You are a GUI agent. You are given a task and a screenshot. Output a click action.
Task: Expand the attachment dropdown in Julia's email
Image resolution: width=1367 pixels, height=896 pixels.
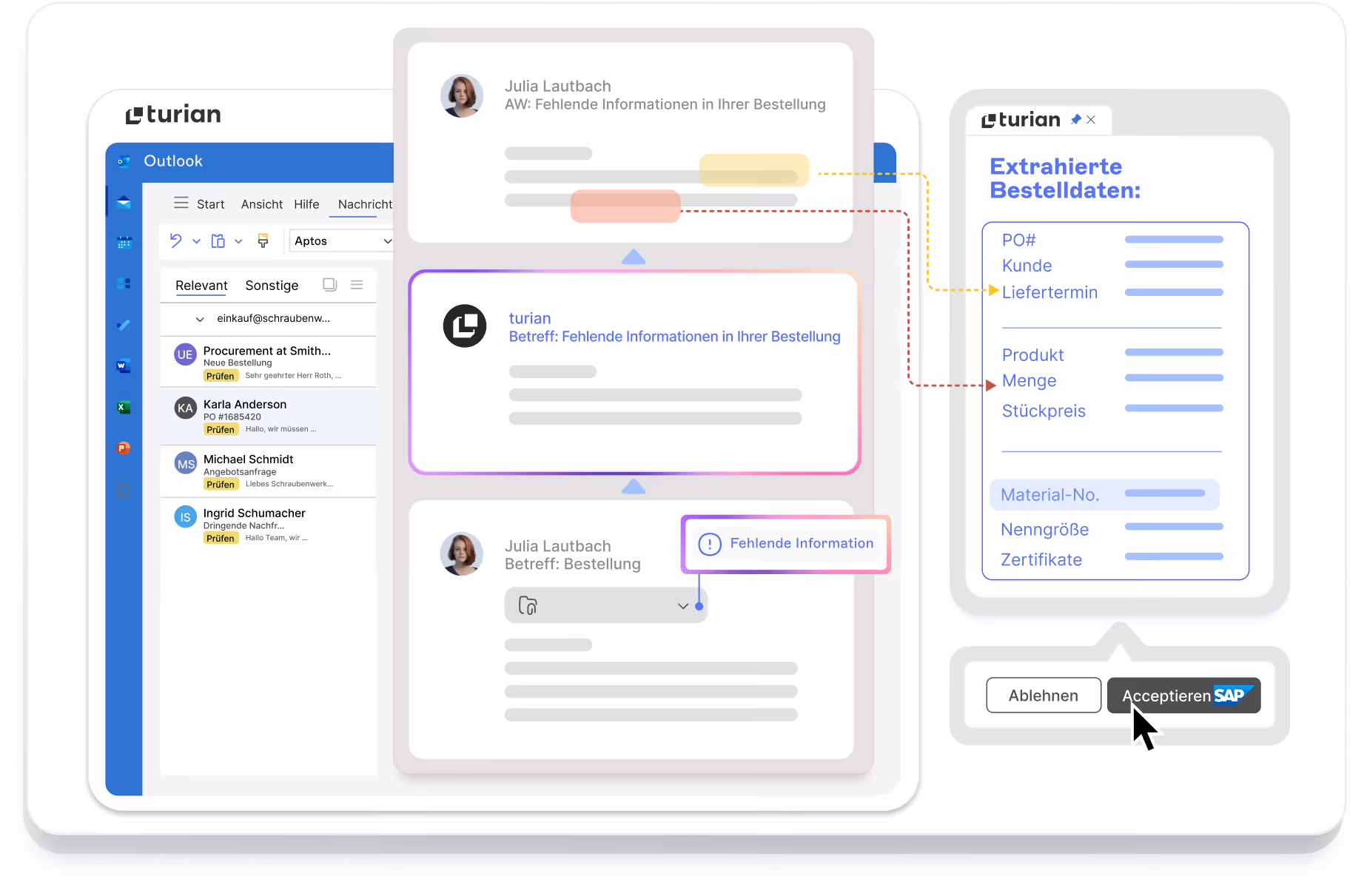tap(683, 606)
